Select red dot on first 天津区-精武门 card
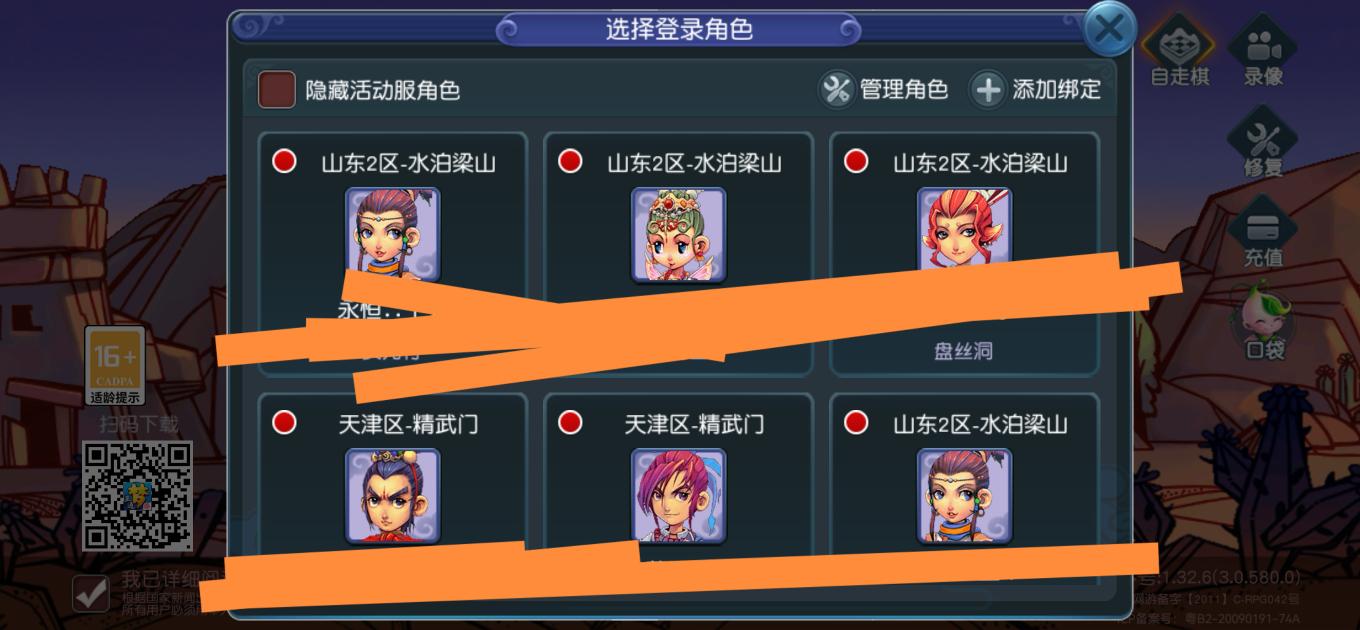This screenshot has height=630, width=1360. [x=284, y=422]
